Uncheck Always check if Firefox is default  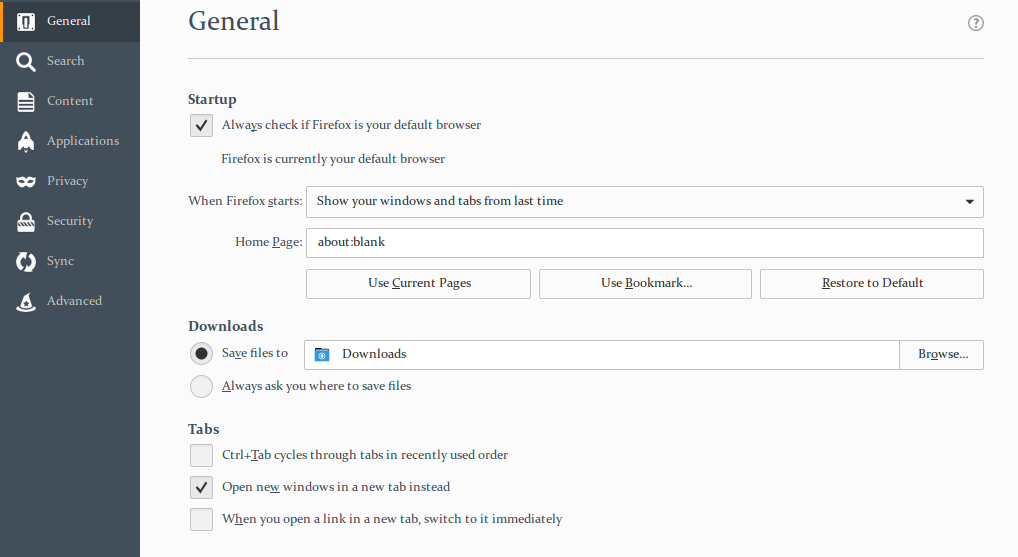tap(201, 125)
